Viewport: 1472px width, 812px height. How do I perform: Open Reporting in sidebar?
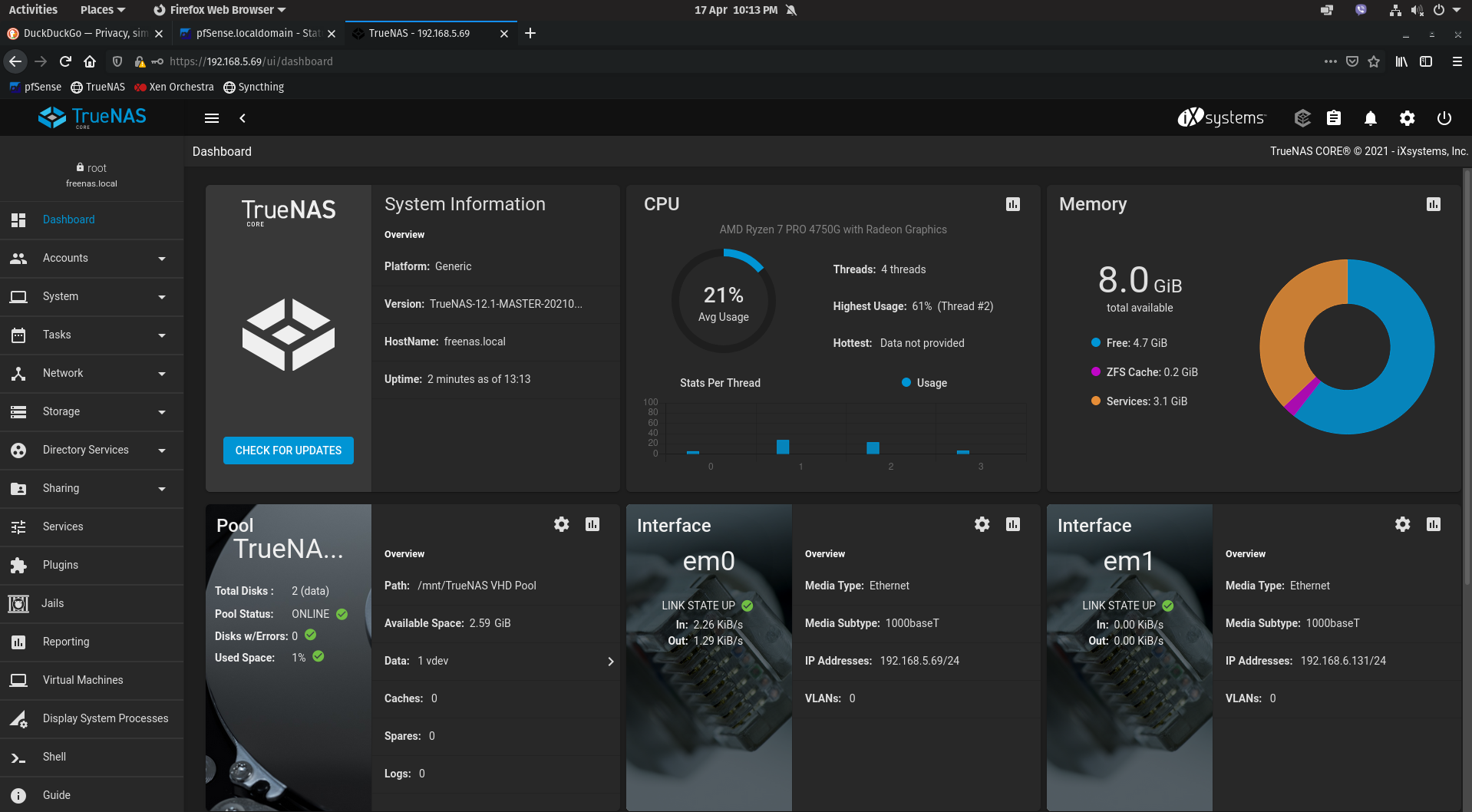coord(92,642)
